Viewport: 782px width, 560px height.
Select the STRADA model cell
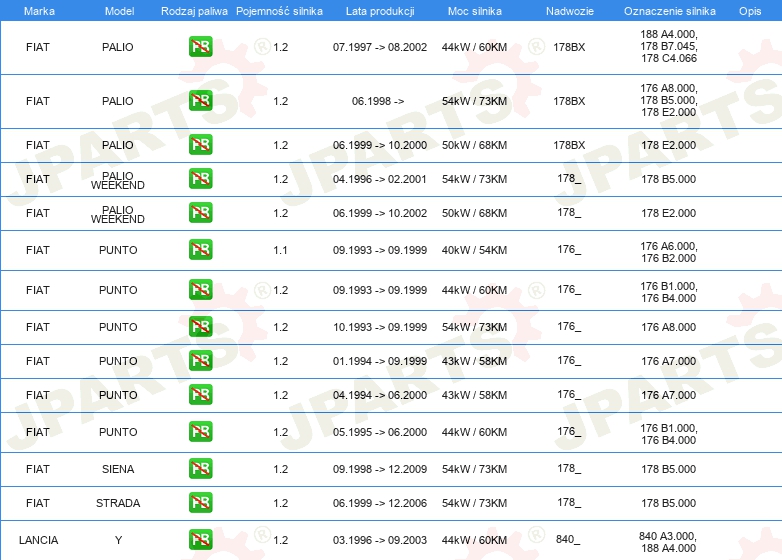pos(118,503)
